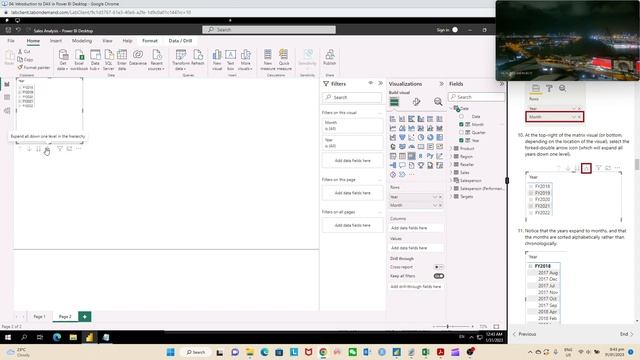Click Sign in button
The image size is (640, 360).
coord(447,30)
